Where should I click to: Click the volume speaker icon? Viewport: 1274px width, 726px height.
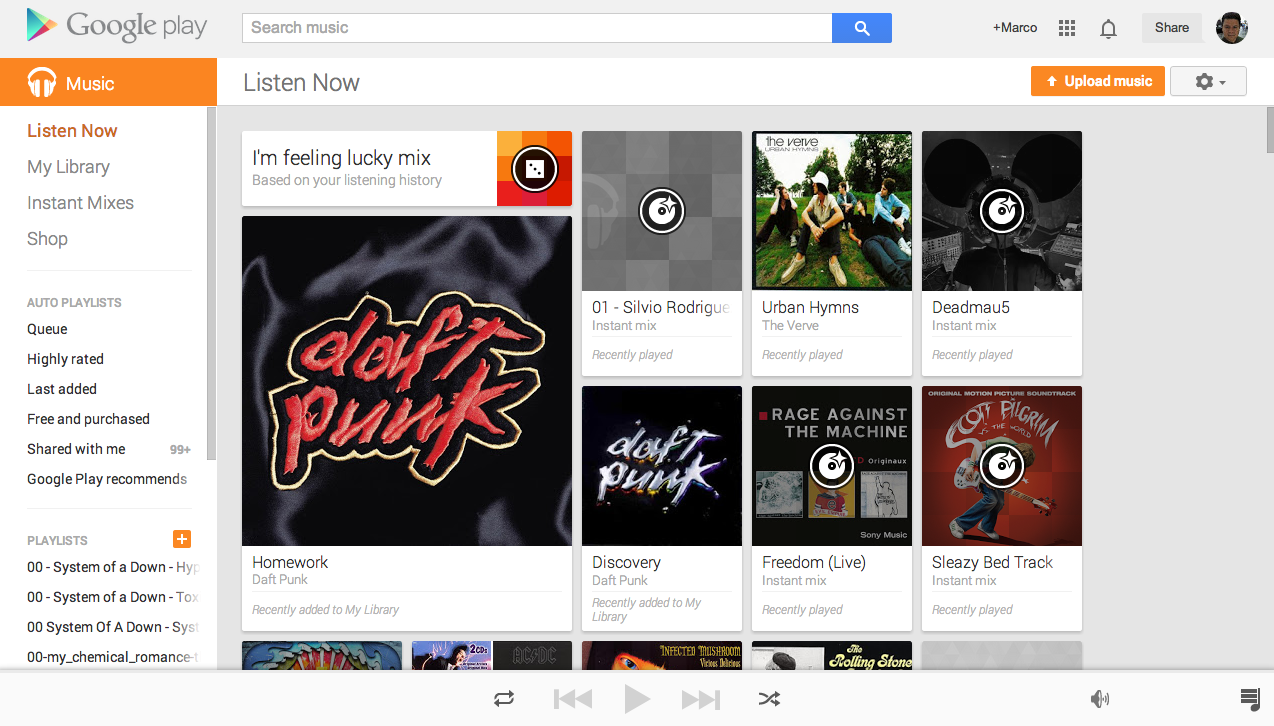pos(1100,699)
